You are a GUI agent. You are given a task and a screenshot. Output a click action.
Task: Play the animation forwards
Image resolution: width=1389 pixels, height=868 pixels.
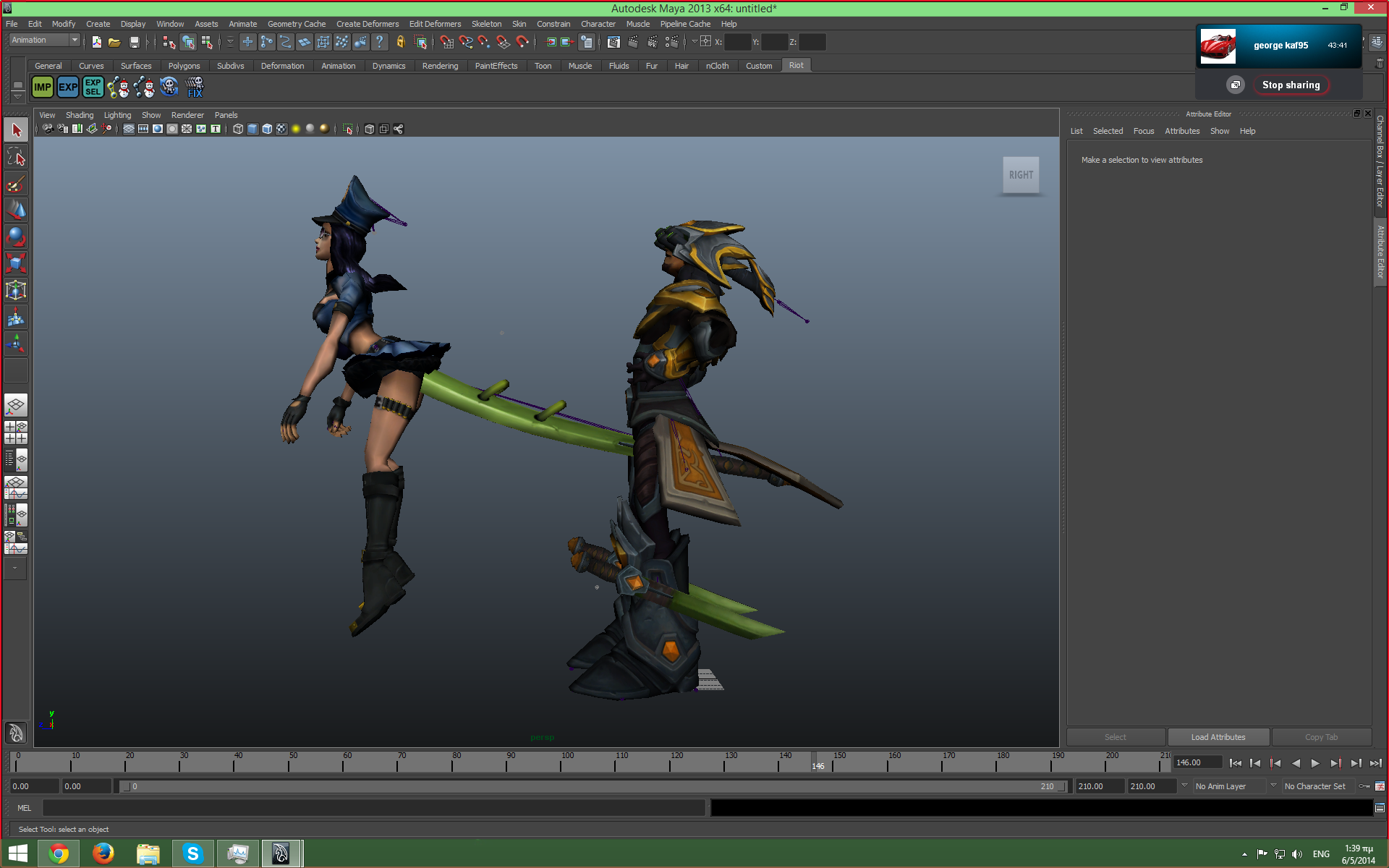click(x=1315, y=763)
